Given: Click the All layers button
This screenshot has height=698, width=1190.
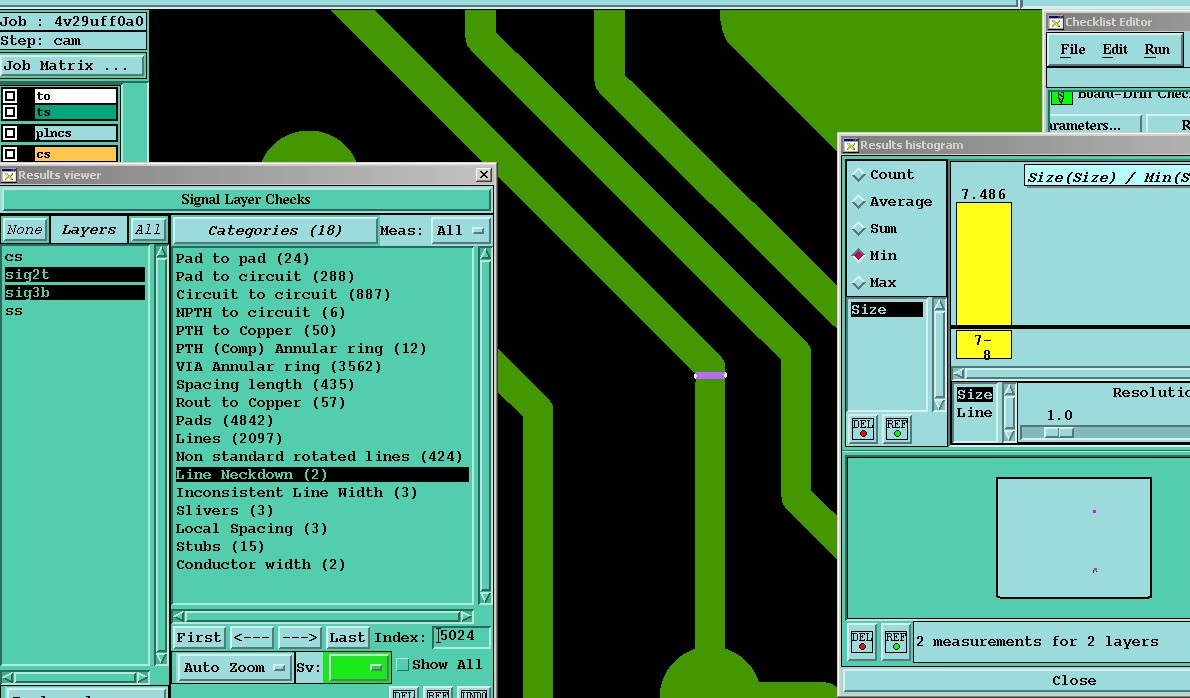Looking at the screenshot, I should coord(147,230).
